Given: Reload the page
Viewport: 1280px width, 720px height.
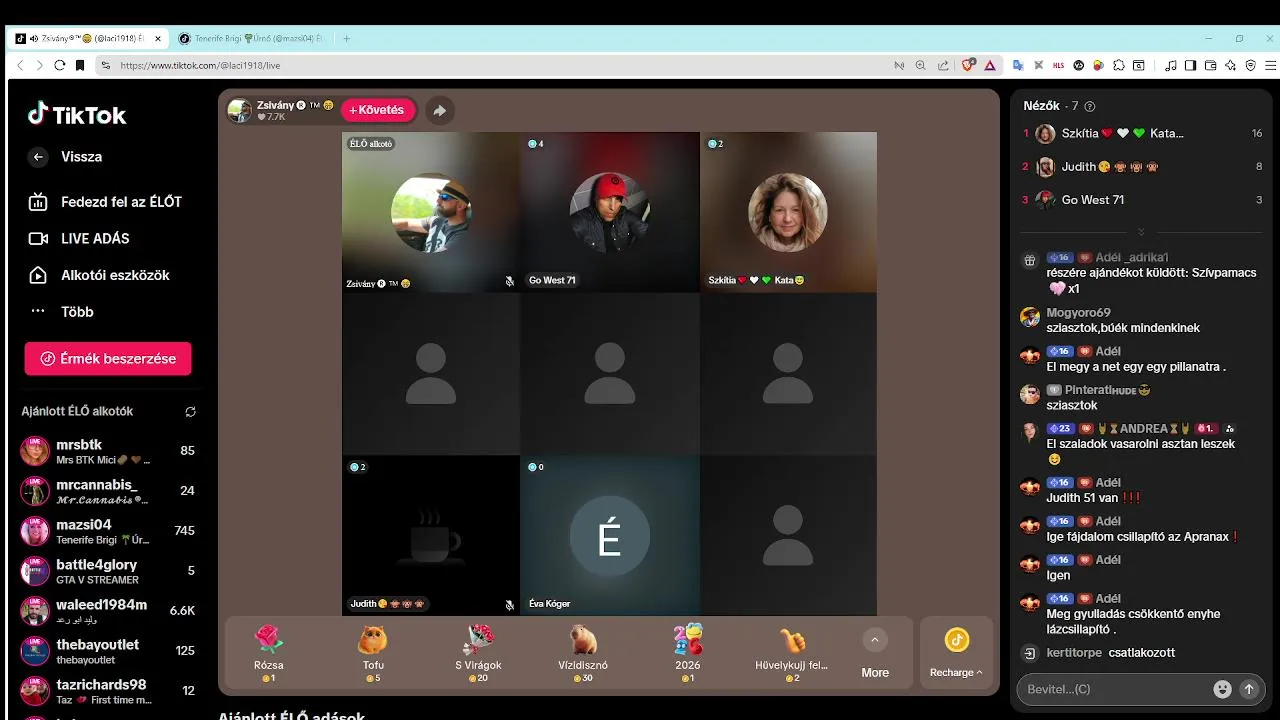Looking at the screenshot, I should (59, 65).
